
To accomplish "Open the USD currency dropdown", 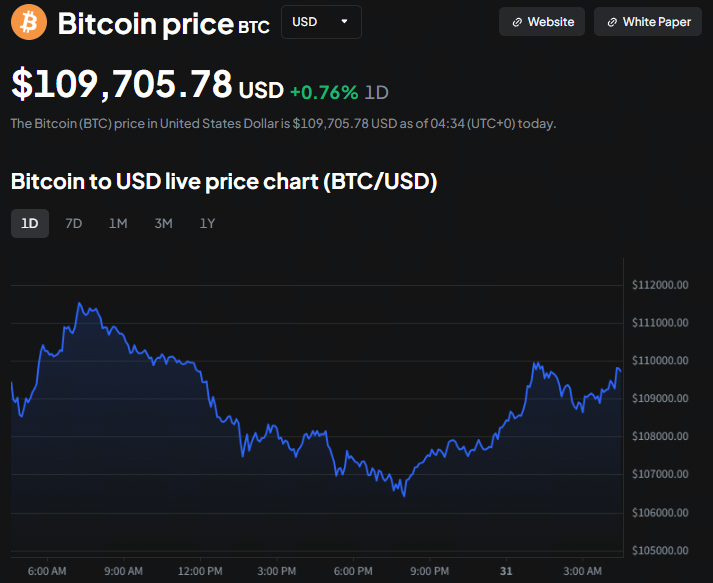I will (x=321, y=22).
